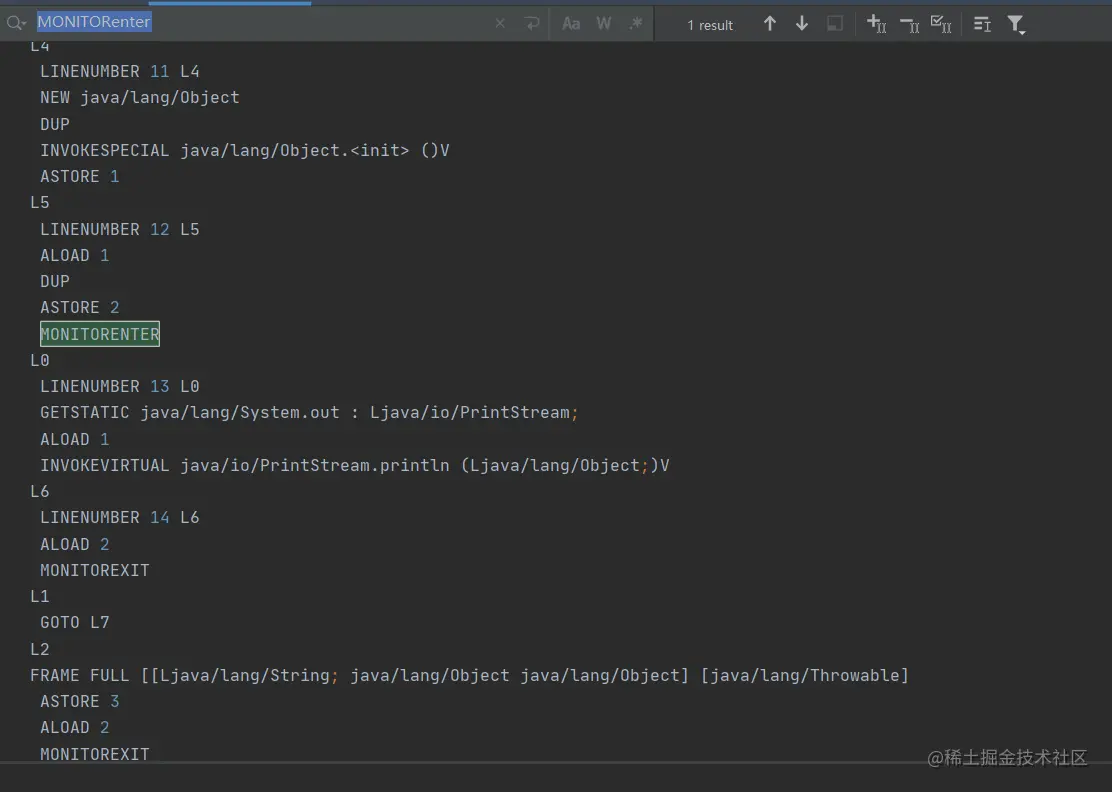Click 'ALOAD 2' below LINENUMBER 14
The width and height of the screenshot is (1112, 792).
74,544
